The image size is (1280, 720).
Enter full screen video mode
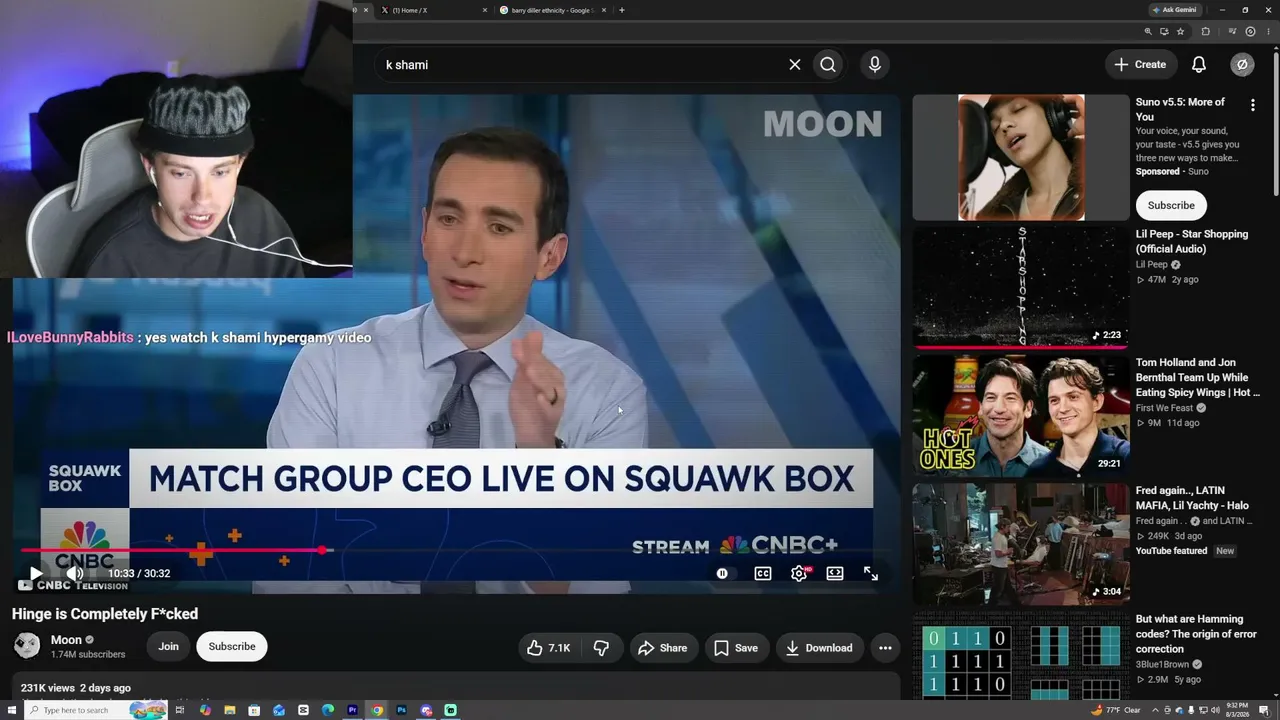(871, 573)
